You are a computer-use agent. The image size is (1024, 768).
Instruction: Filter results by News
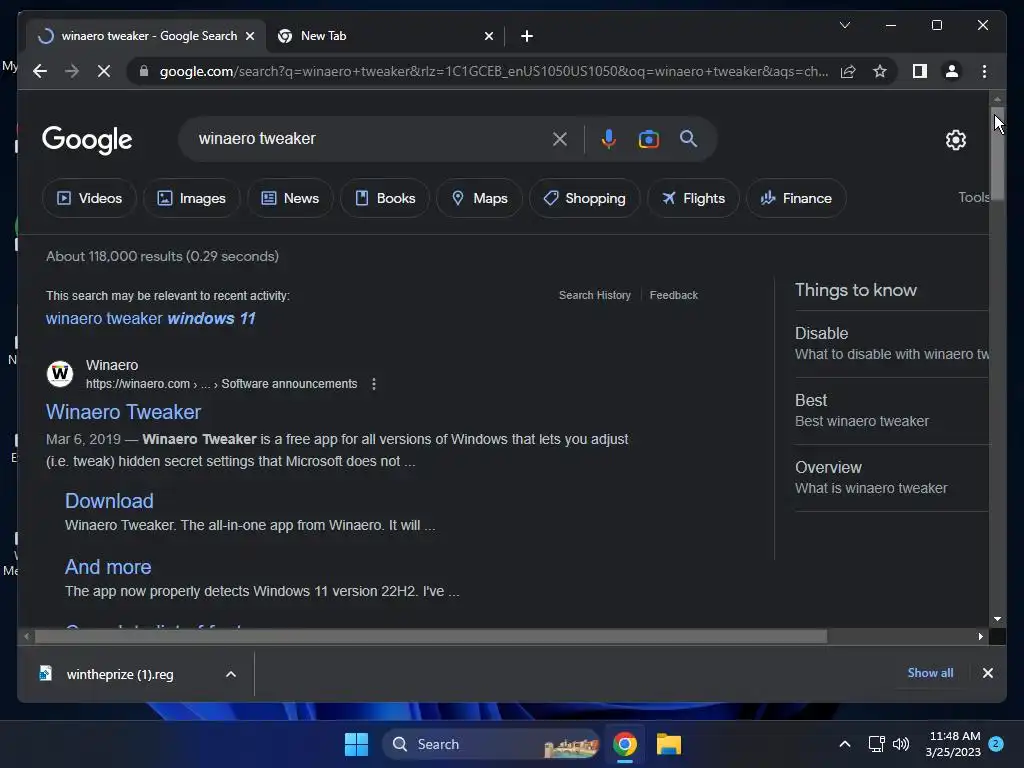pos(290,199)
